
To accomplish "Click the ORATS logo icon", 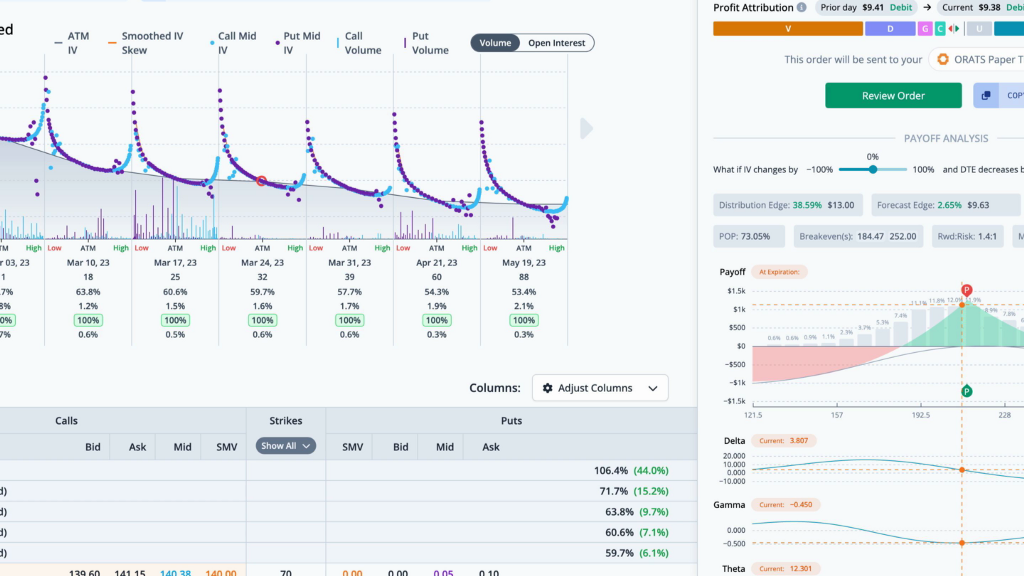I will pyautogui.click(x=941, y=60).
